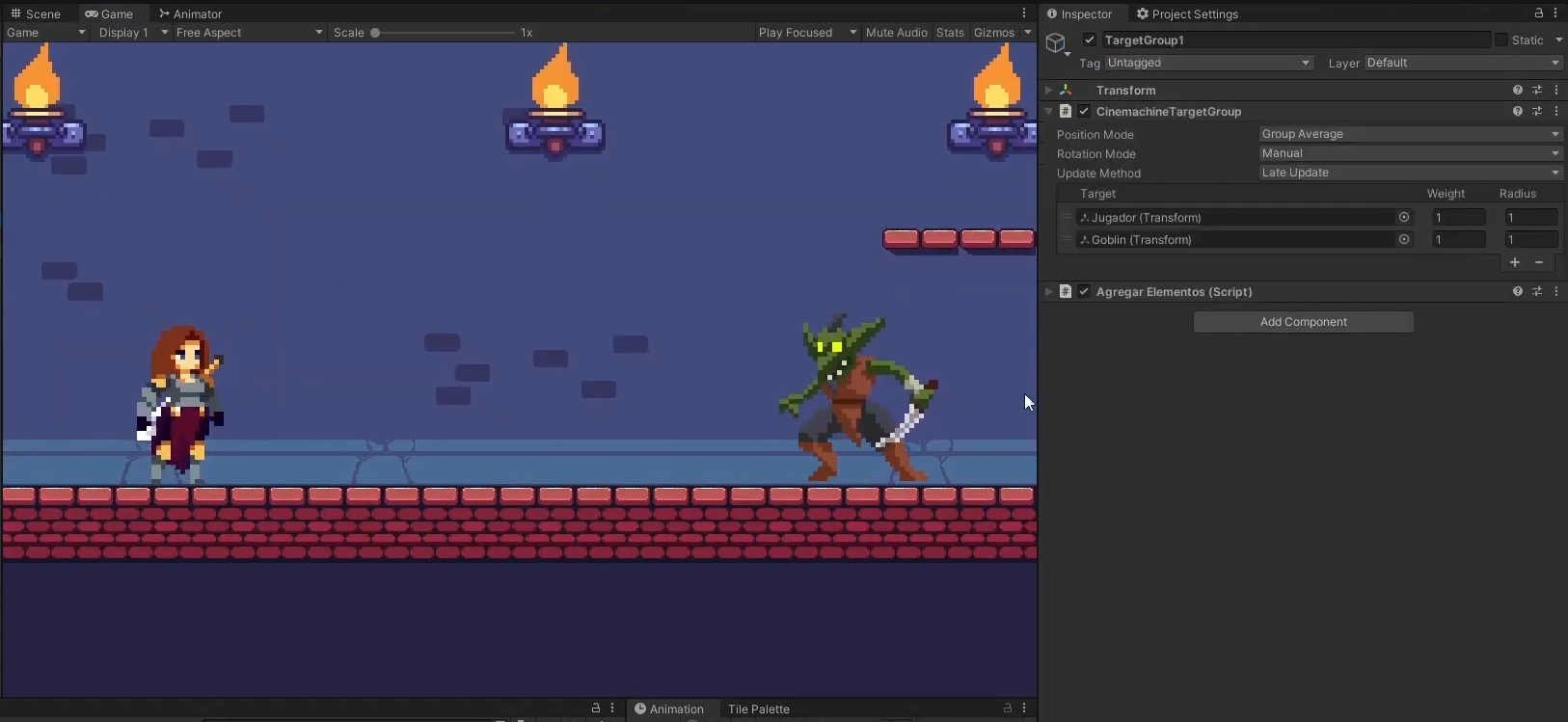
Task: Edit Jugador Weight value
Action: 1459,217
